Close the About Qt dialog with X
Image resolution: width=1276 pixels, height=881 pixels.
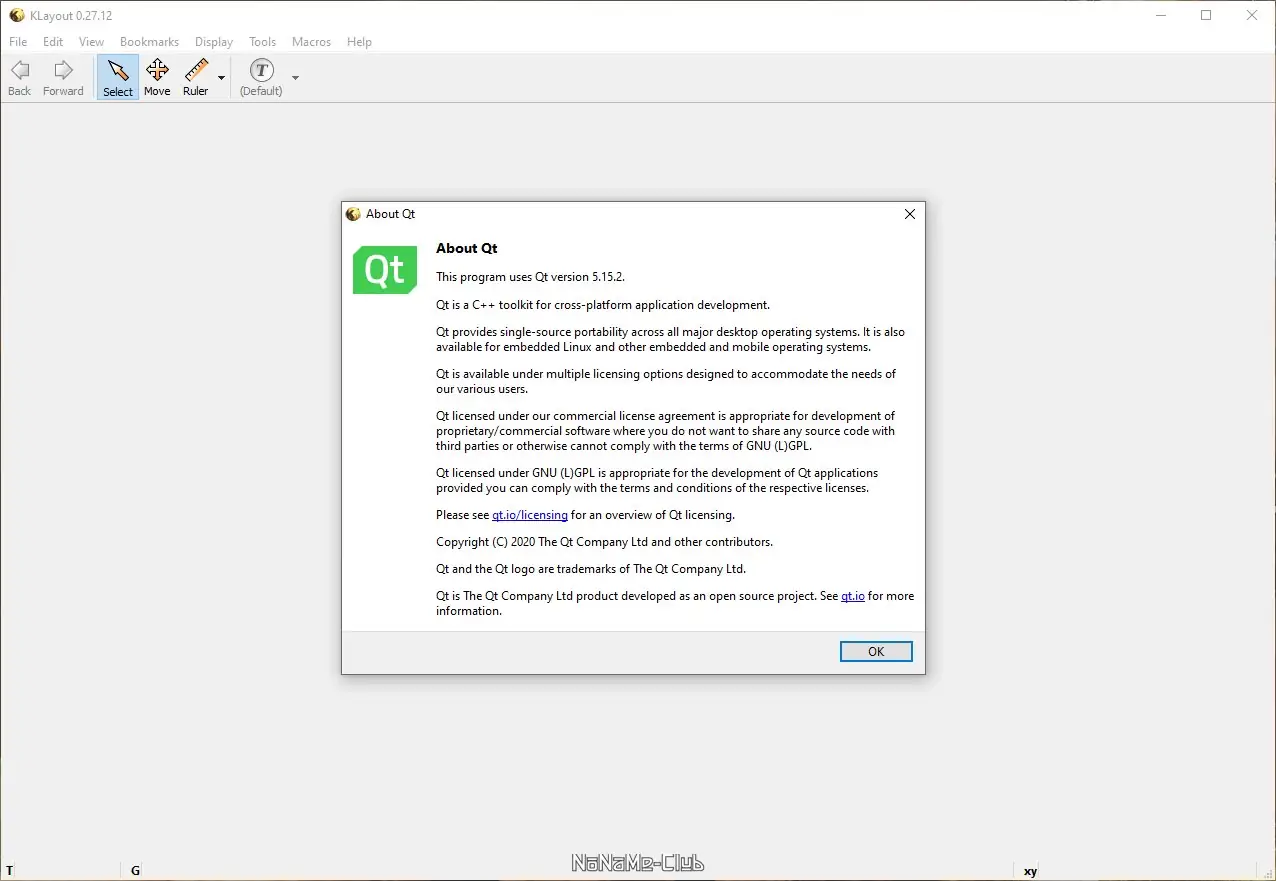click(910, 214)
